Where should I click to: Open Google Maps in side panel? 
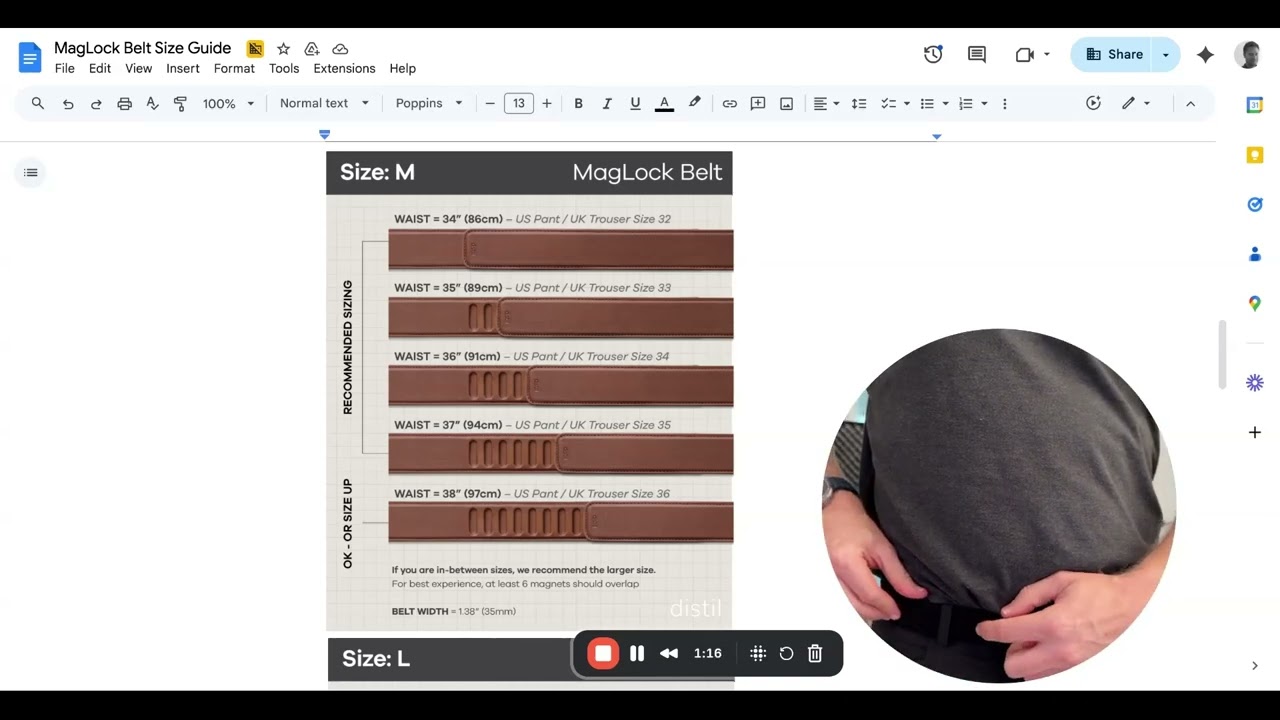tap(1255, 303)
